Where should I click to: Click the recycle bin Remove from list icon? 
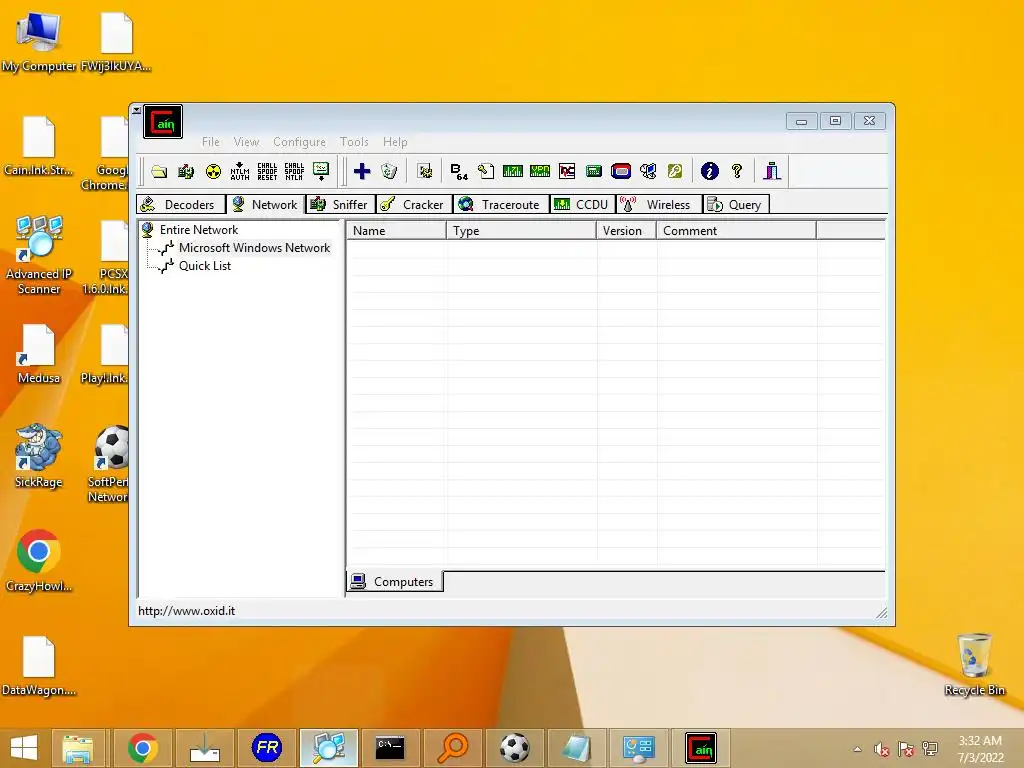(x=389, y=171)
